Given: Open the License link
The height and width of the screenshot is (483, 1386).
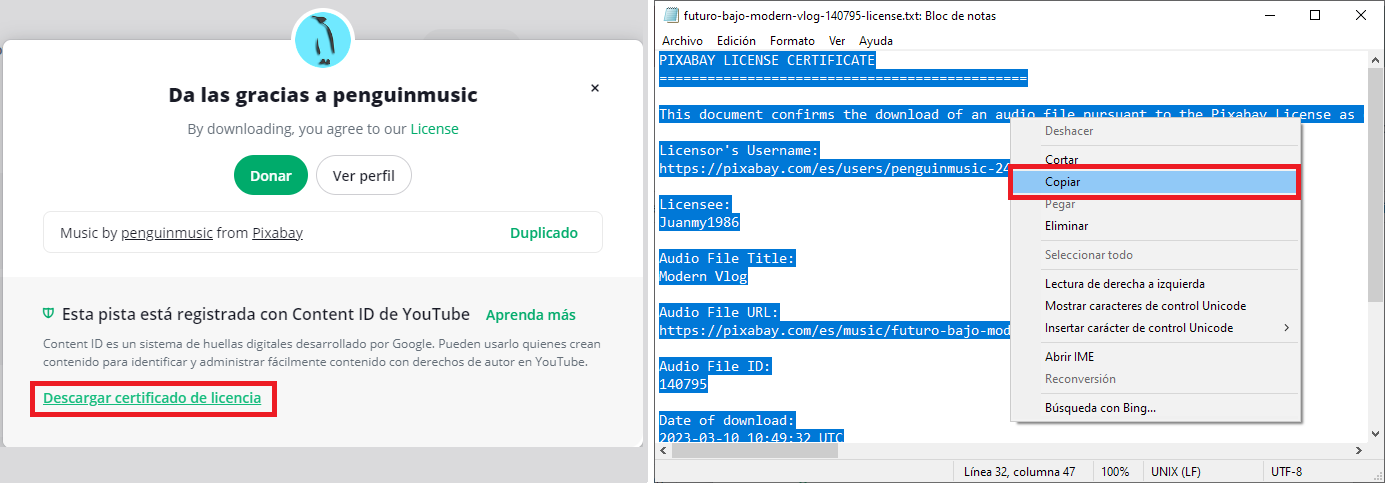Looking at the screenshot, I should [x=435, y=129].
